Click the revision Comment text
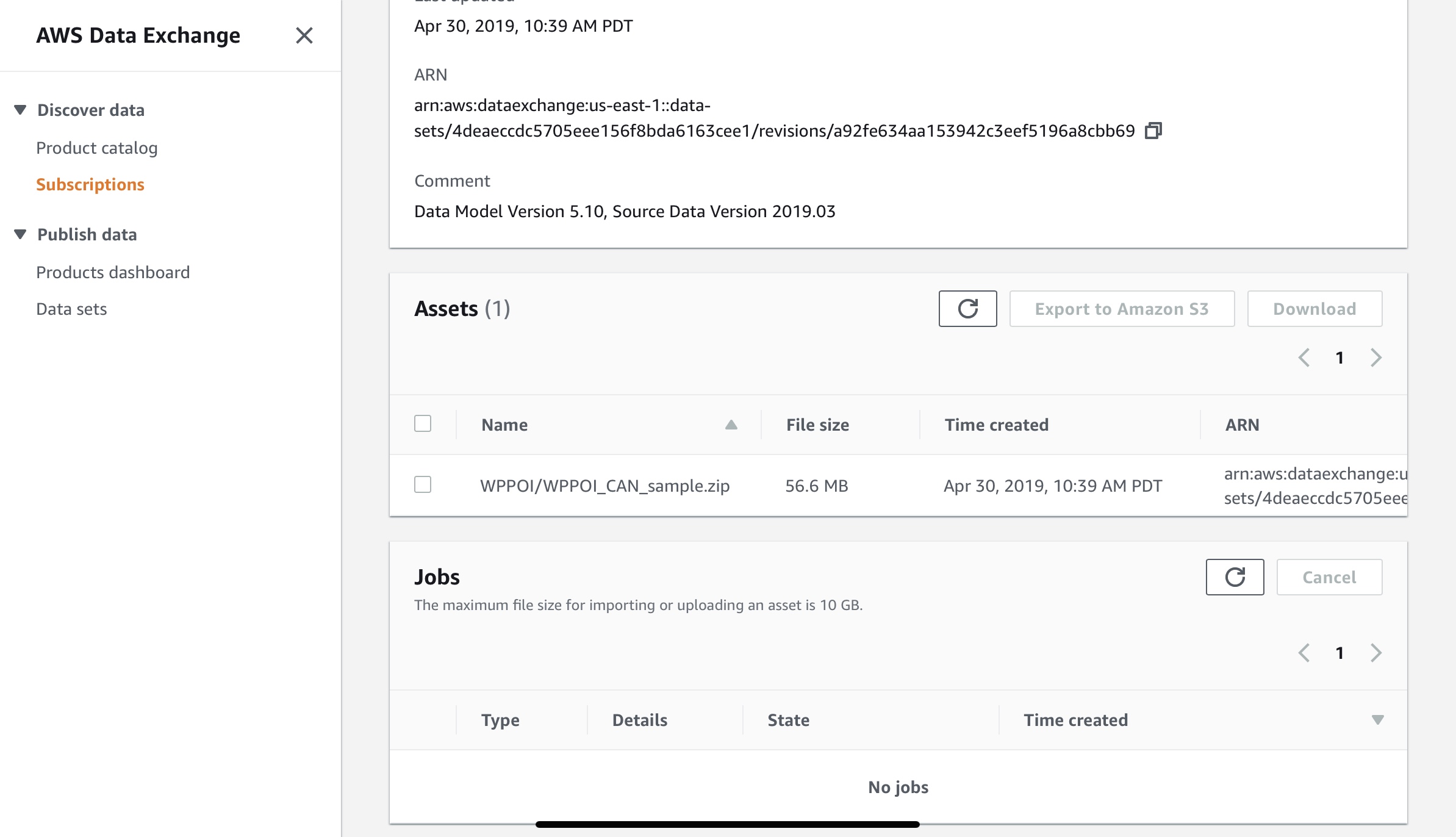 coord(625,211)
